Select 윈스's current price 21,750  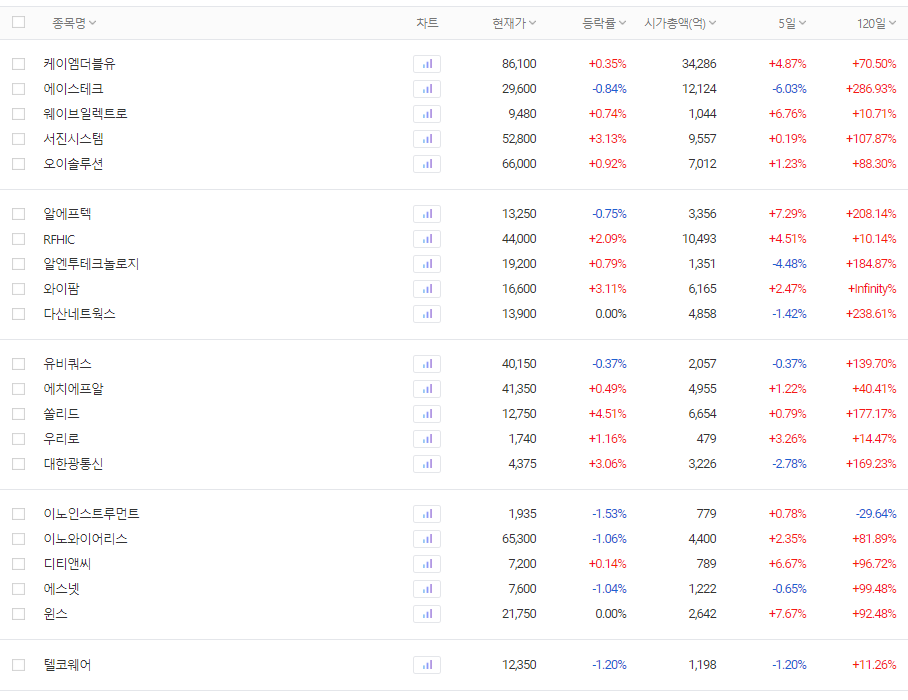pyautogui.click(x=519, y=614)
